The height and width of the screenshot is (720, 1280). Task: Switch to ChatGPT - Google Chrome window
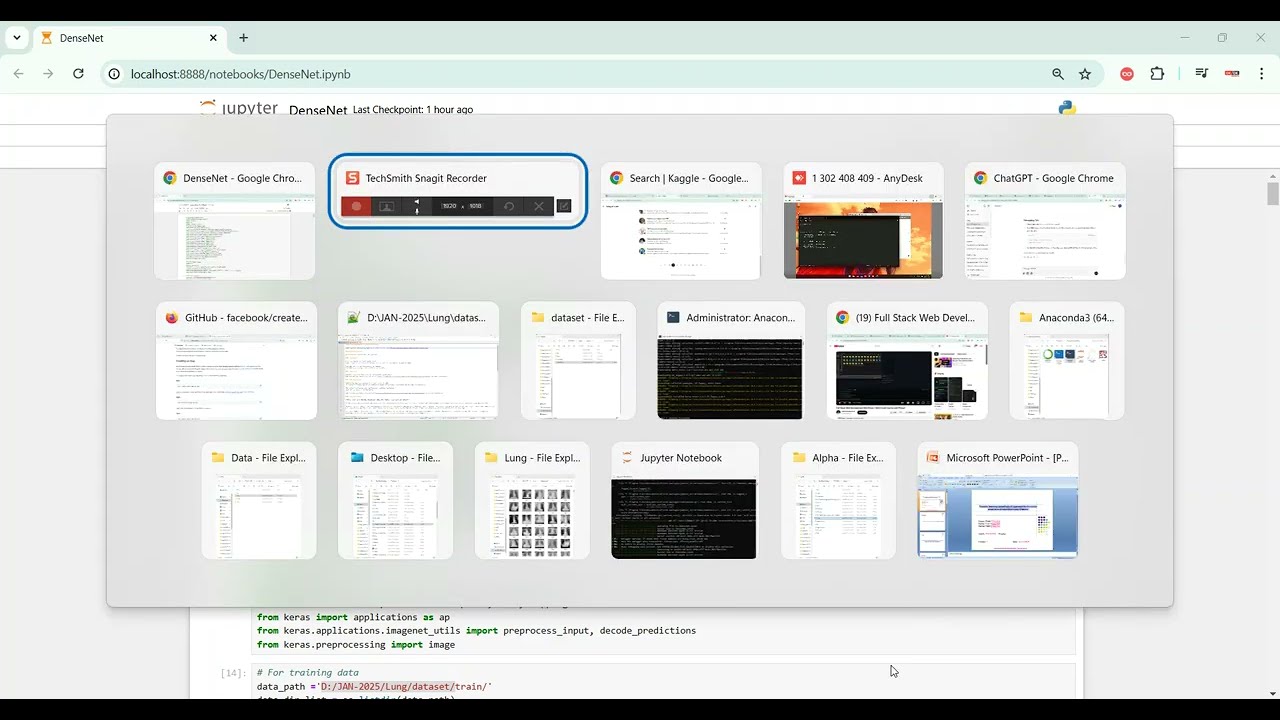click(1045, 221)
